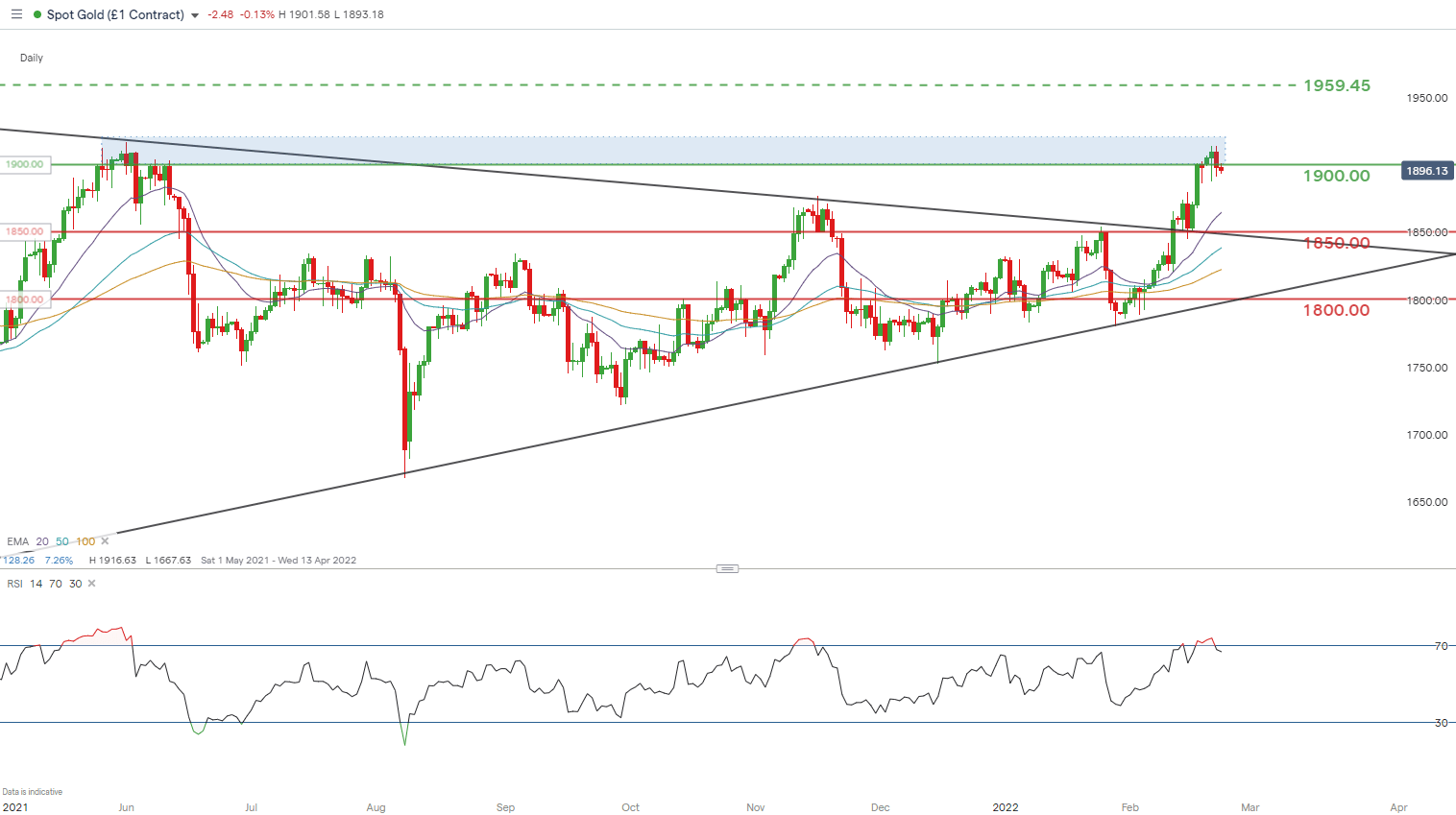This screenshot has width=1456, height=815.
Task: Open EMA 50 period setting
Action: tap(62, 541)
